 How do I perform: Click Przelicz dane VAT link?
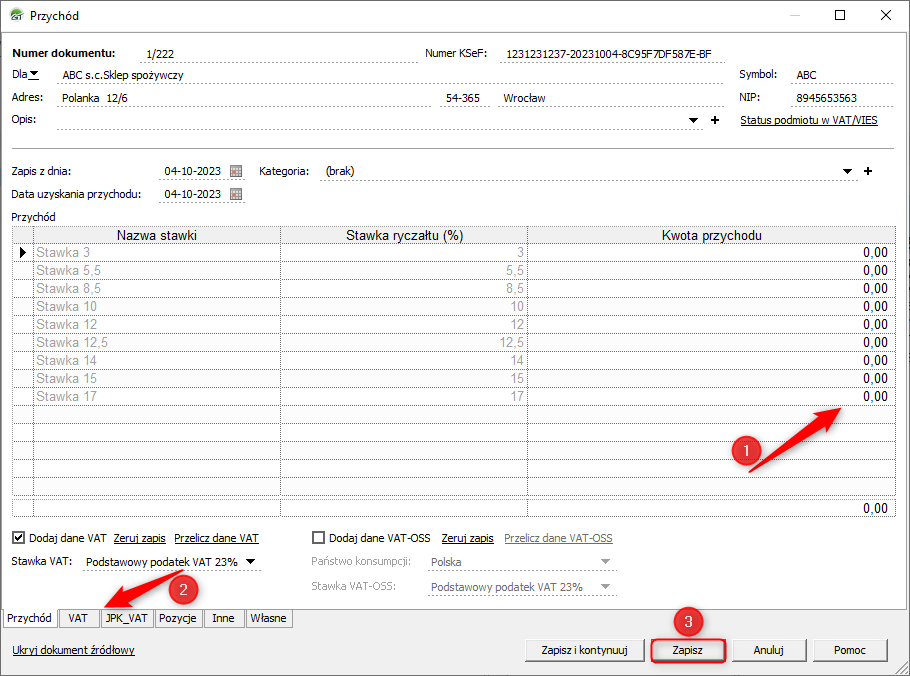click(x=216, y=538)
